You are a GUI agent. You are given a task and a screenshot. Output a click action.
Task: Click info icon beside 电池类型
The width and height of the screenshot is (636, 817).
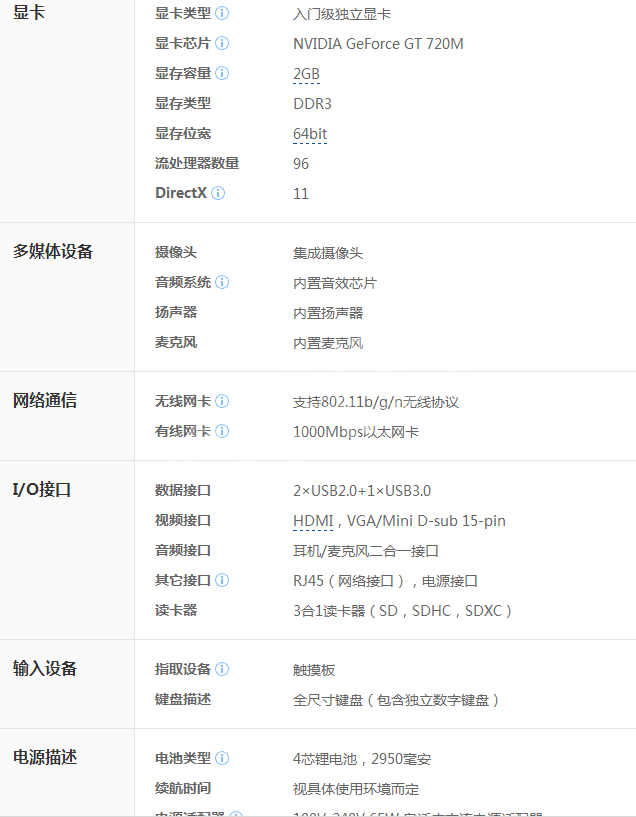222,758
